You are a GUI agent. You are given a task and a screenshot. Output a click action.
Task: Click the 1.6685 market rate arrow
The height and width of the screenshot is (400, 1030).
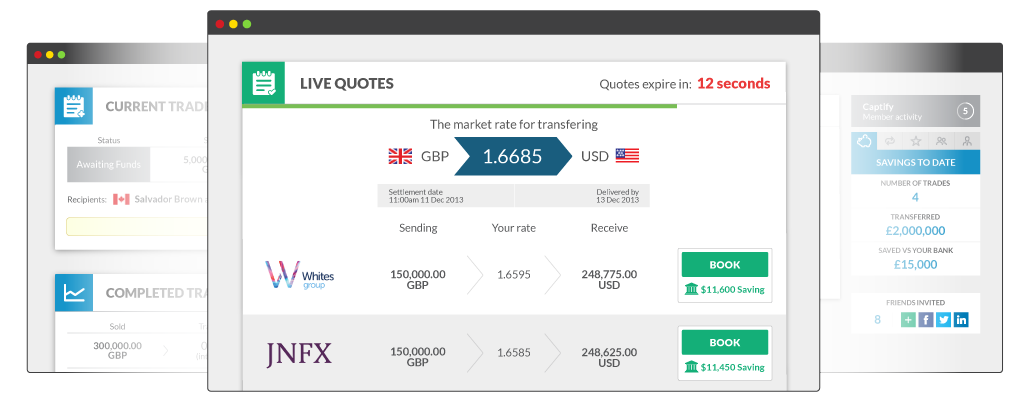(512, 156)
